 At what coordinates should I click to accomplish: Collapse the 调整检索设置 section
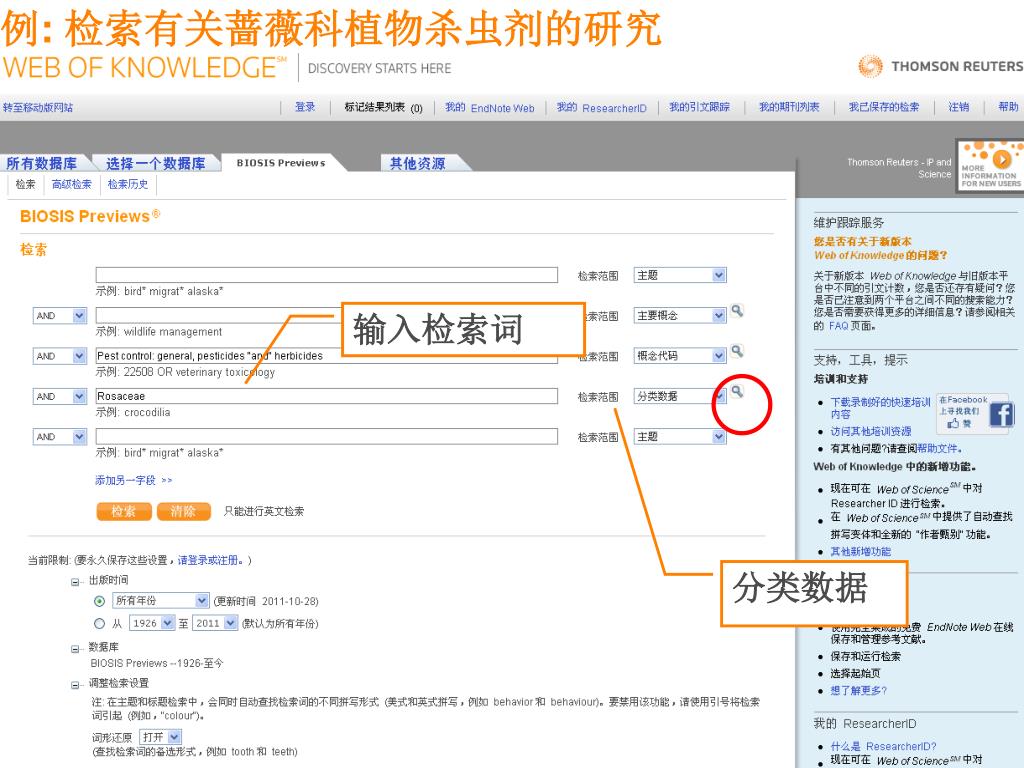[x=75, y=685]
